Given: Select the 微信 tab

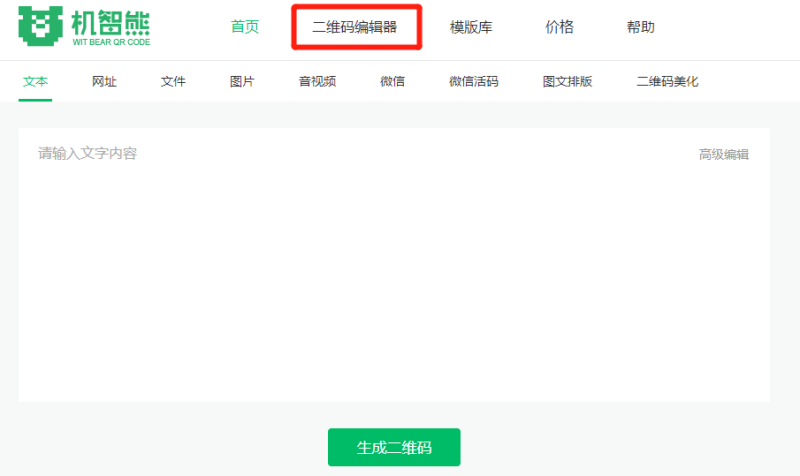Looking at the screenshot, I should [392, 82].
